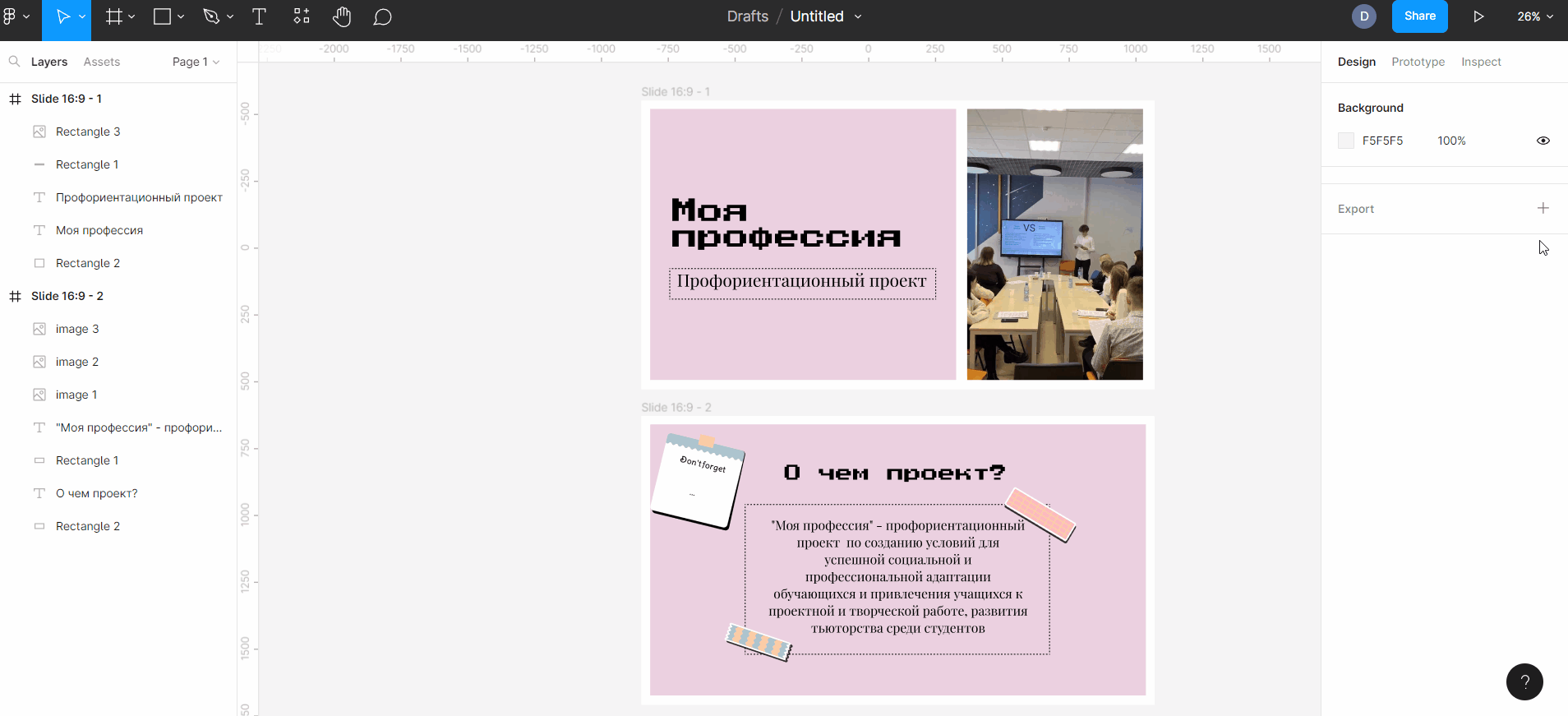The height and width of the screenshot is (716, 1568).
Task: Click the О чем проект? heading on canvas
Action: click(x=894, y=473)
